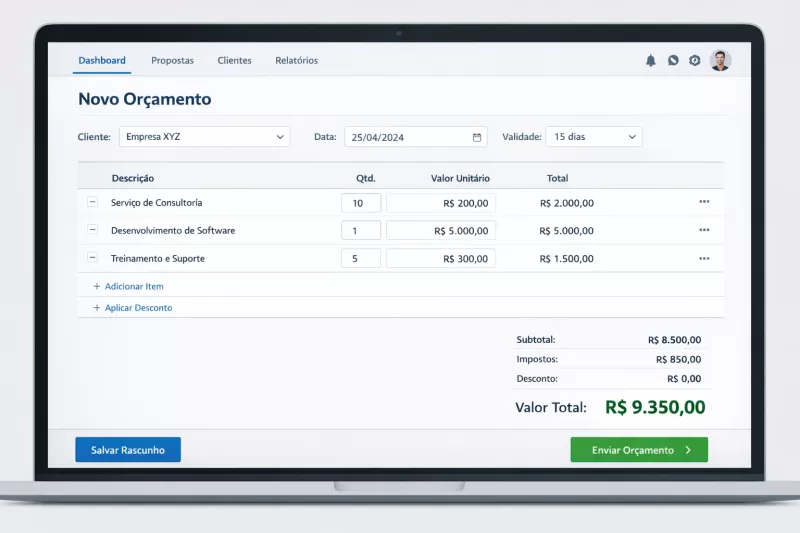Viewport: 800px width, 533px height.
Task: Open more options for Treinamento e Suporte
Action: pyautogui.click(x=704, y=259)
